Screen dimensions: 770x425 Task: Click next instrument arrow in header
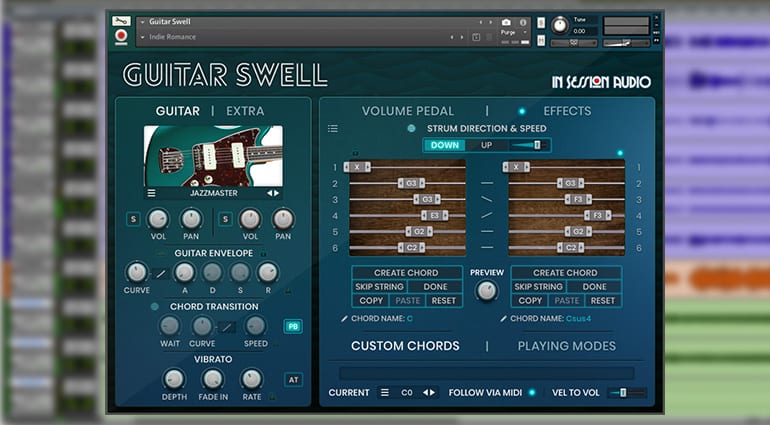(x=490, y=22)
